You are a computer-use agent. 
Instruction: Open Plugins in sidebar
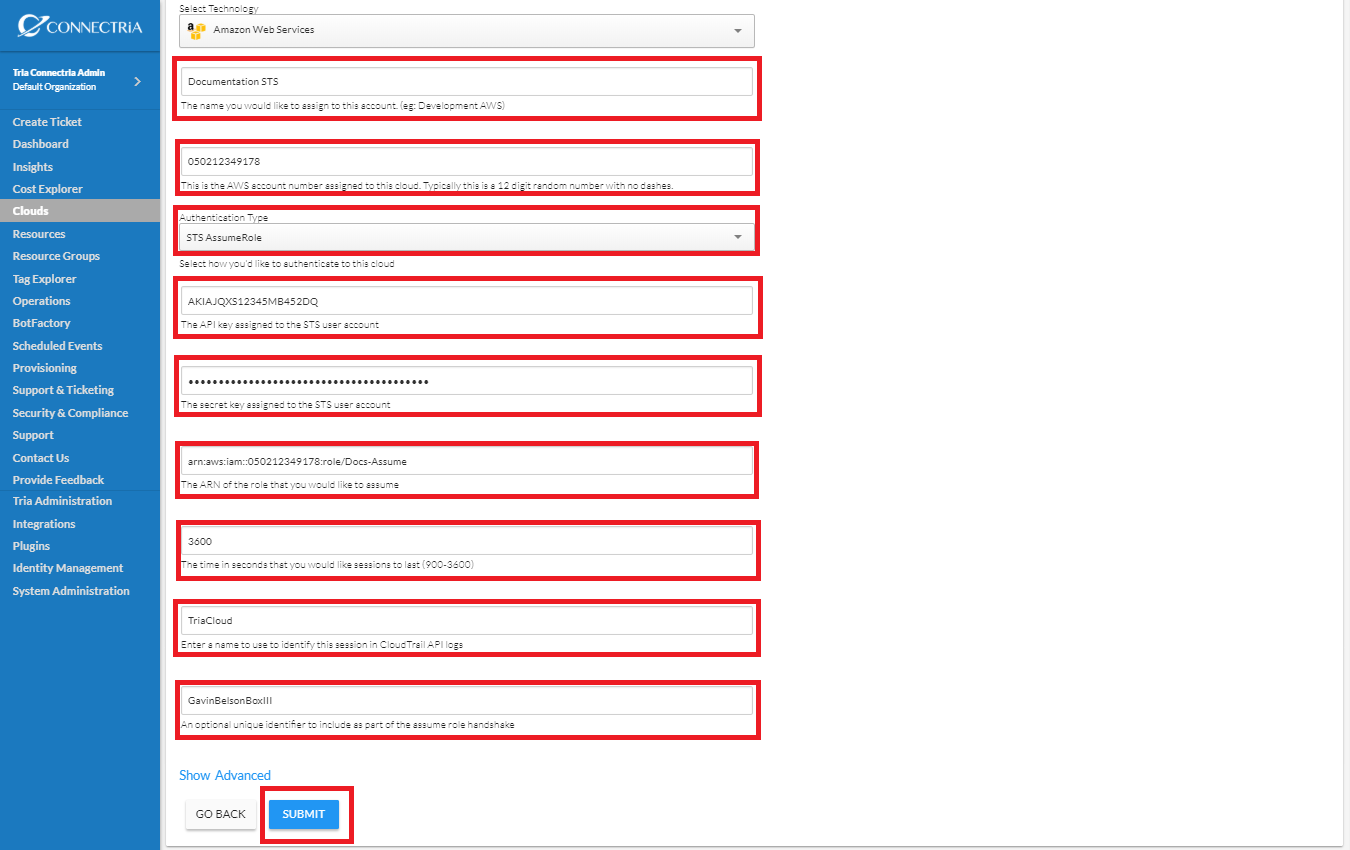coord(31,546)
